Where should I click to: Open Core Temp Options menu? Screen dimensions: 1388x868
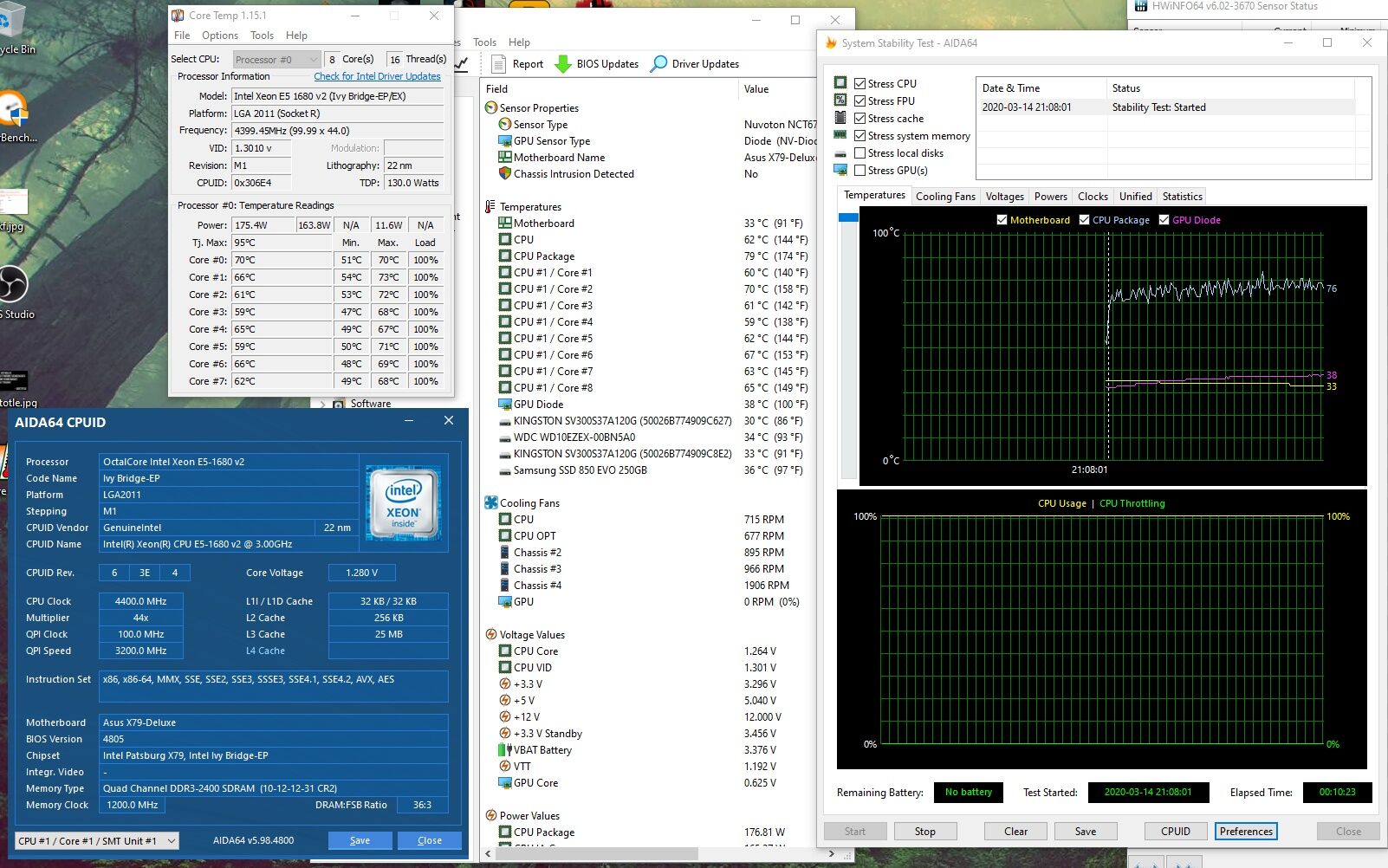click(x=220, y=36)
